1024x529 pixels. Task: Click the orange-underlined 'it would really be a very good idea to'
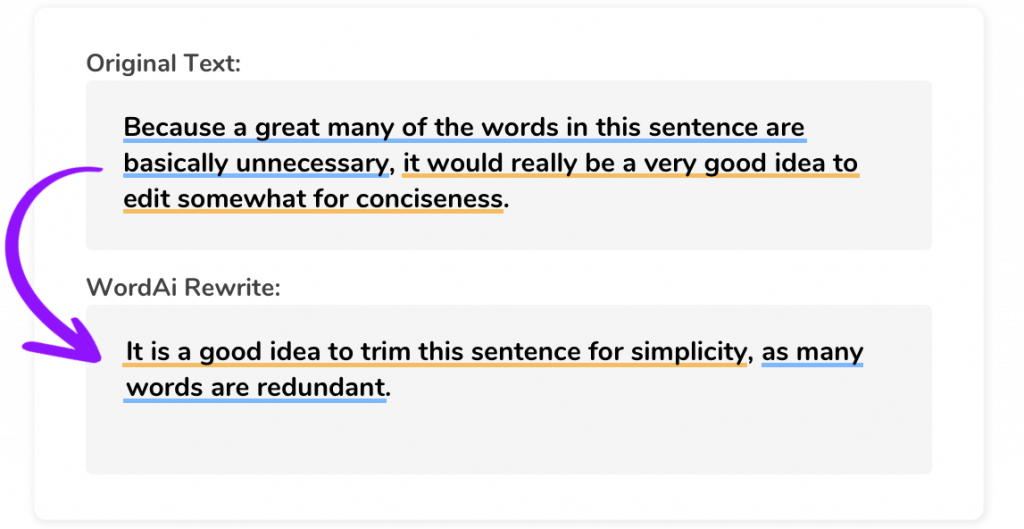coord(630,163)
